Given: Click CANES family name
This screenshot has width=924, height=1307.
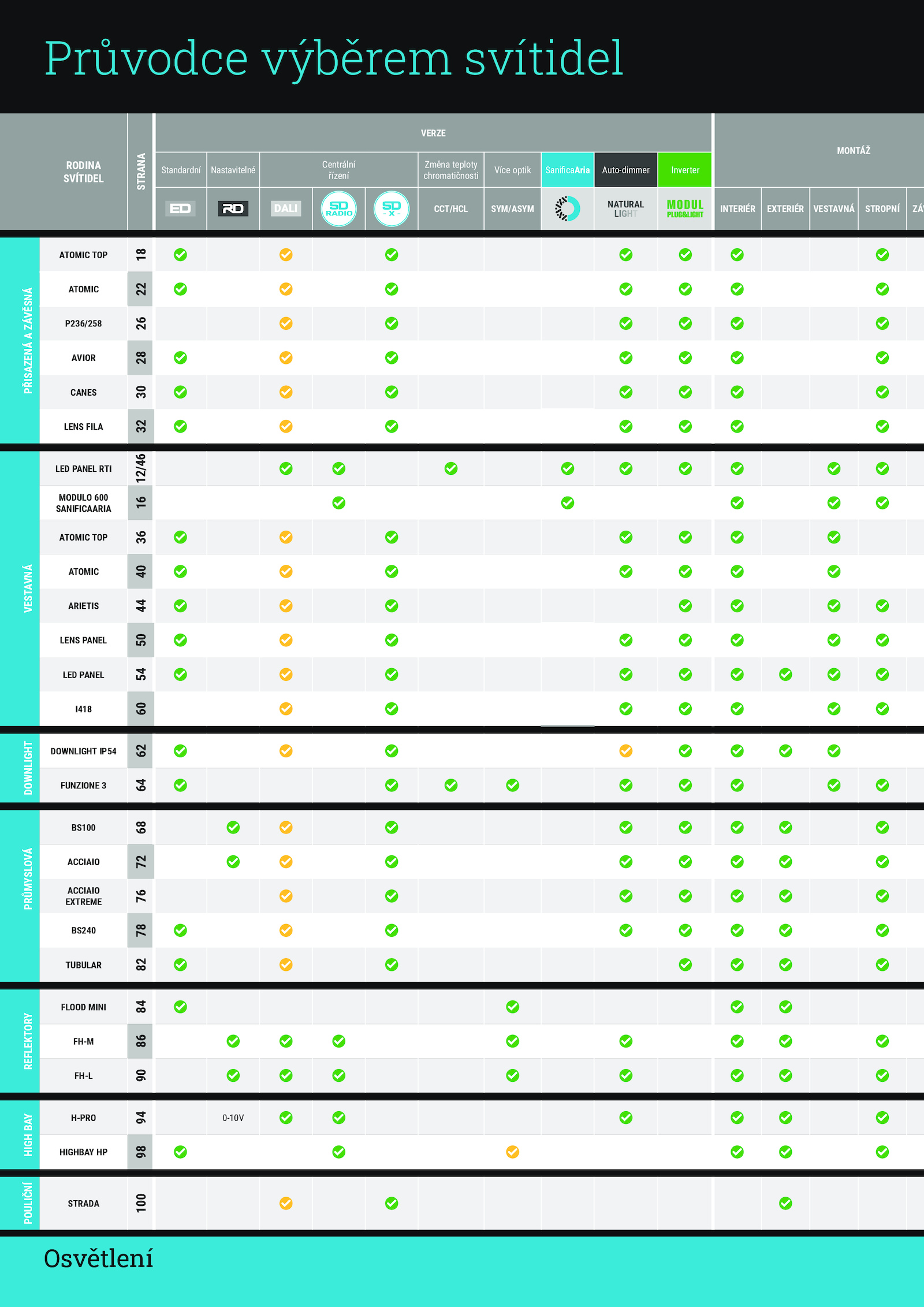Looking at the screenshot, I should coord(84,392).
